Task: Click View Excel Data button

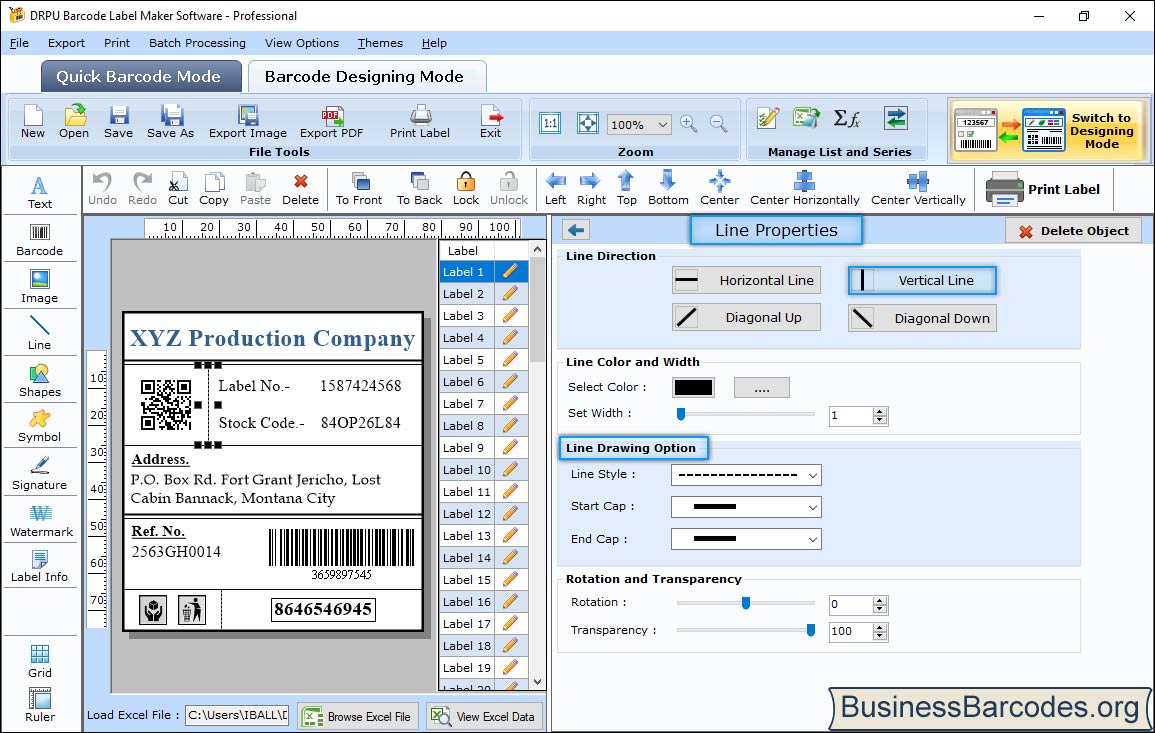Action: coord(484,716)
